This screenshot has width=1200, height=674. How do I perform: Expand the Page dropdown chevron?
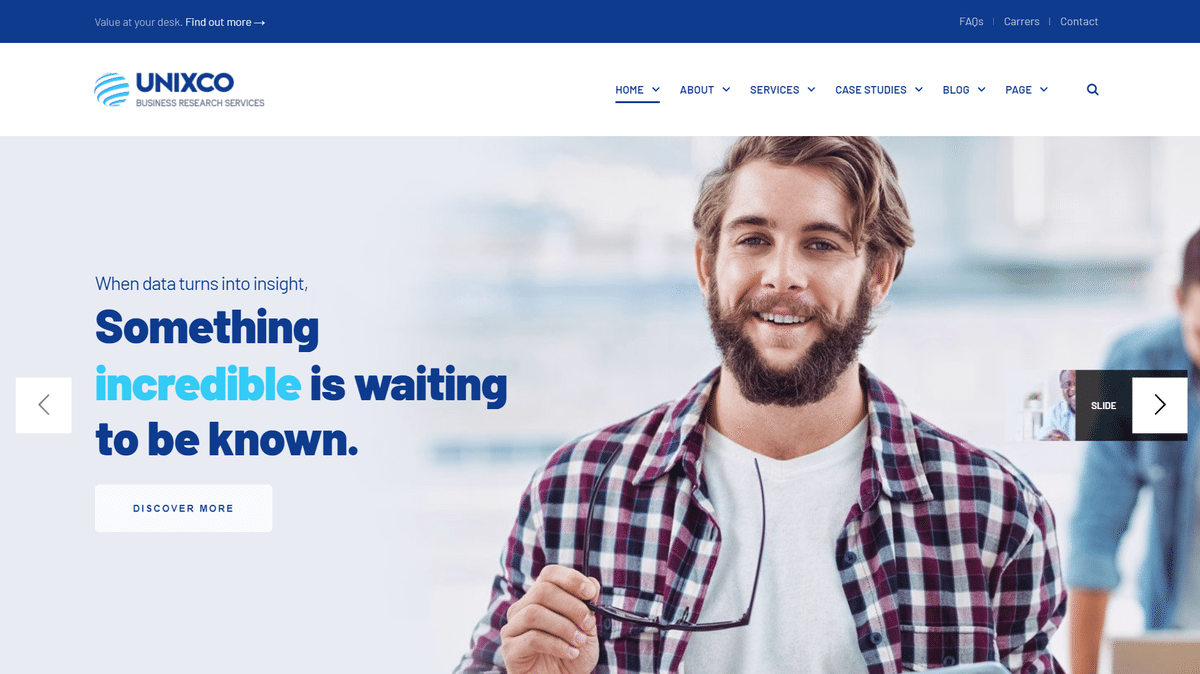(1044, 89)
